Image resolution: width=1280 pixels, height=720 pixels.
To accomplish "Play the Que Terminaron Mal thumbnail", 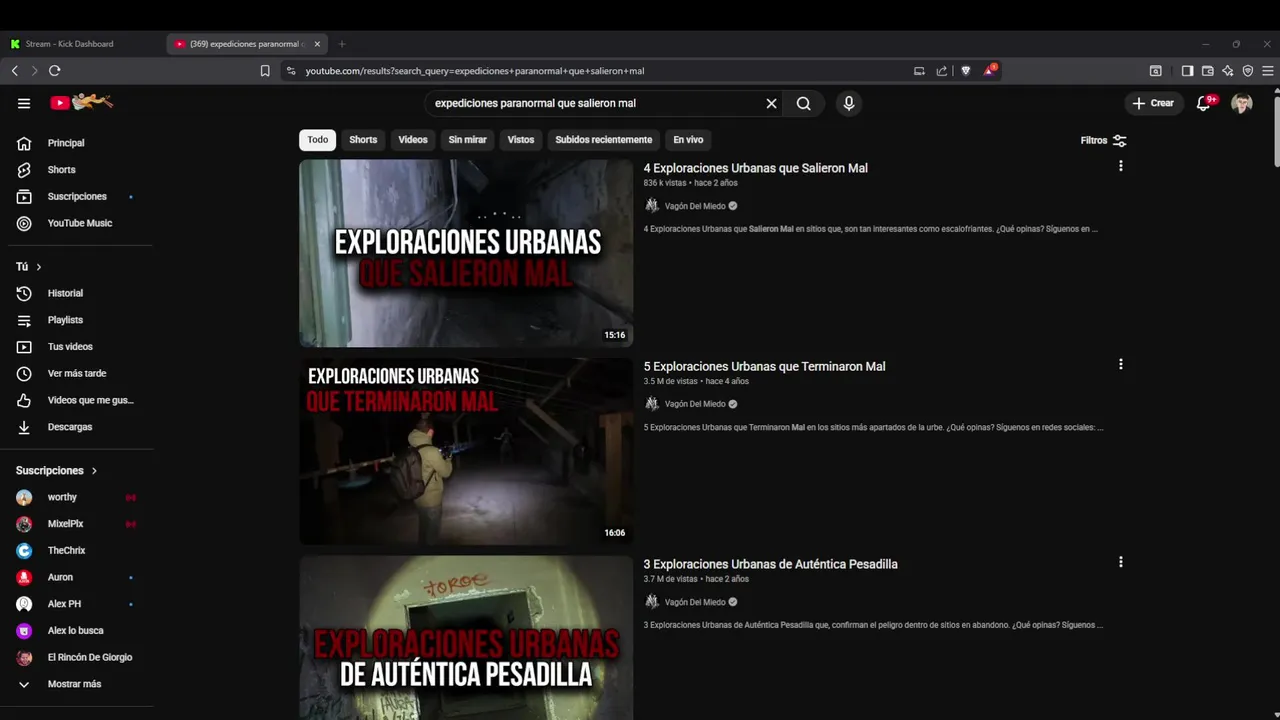I will 466,451.
